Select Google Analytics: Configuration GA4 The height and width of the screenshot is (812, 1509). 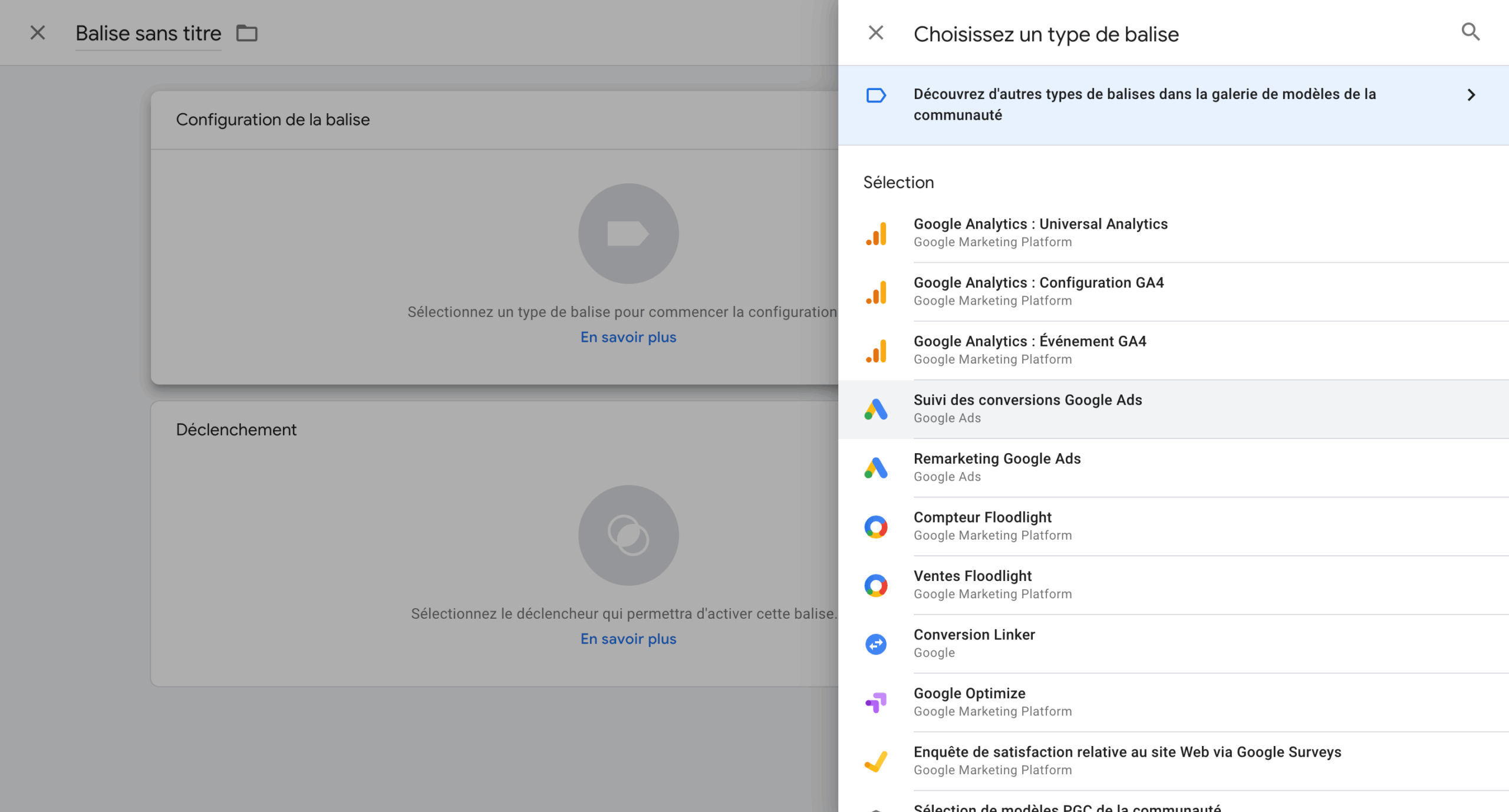1038,291
